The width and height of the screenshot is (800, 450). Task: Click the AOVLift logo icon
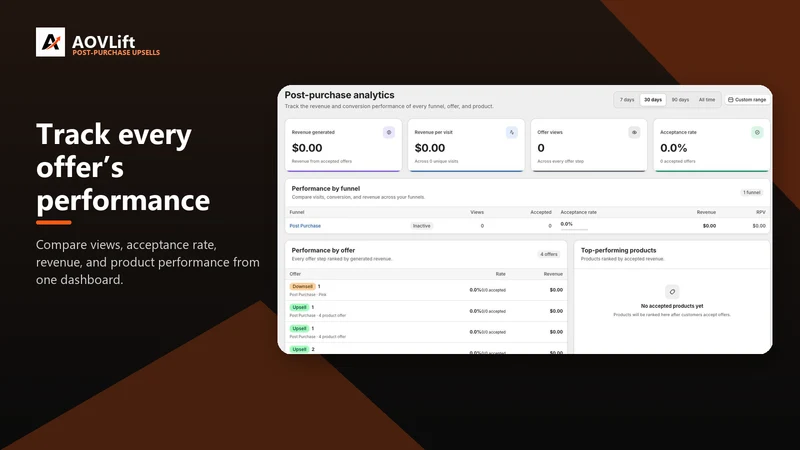tap(51, 42)
